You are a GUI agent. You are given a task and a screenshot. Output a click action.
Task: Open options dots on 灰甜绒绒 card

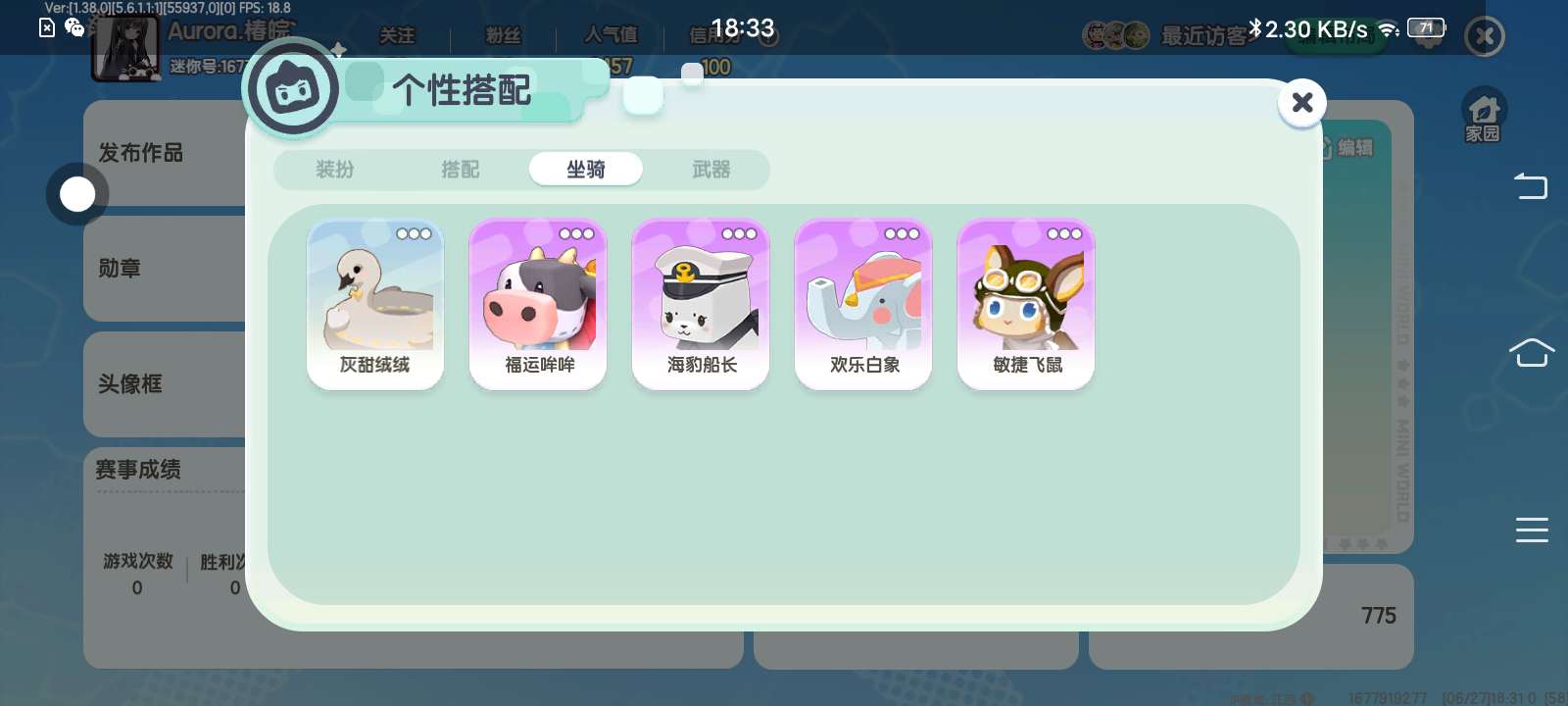[414, 233]
